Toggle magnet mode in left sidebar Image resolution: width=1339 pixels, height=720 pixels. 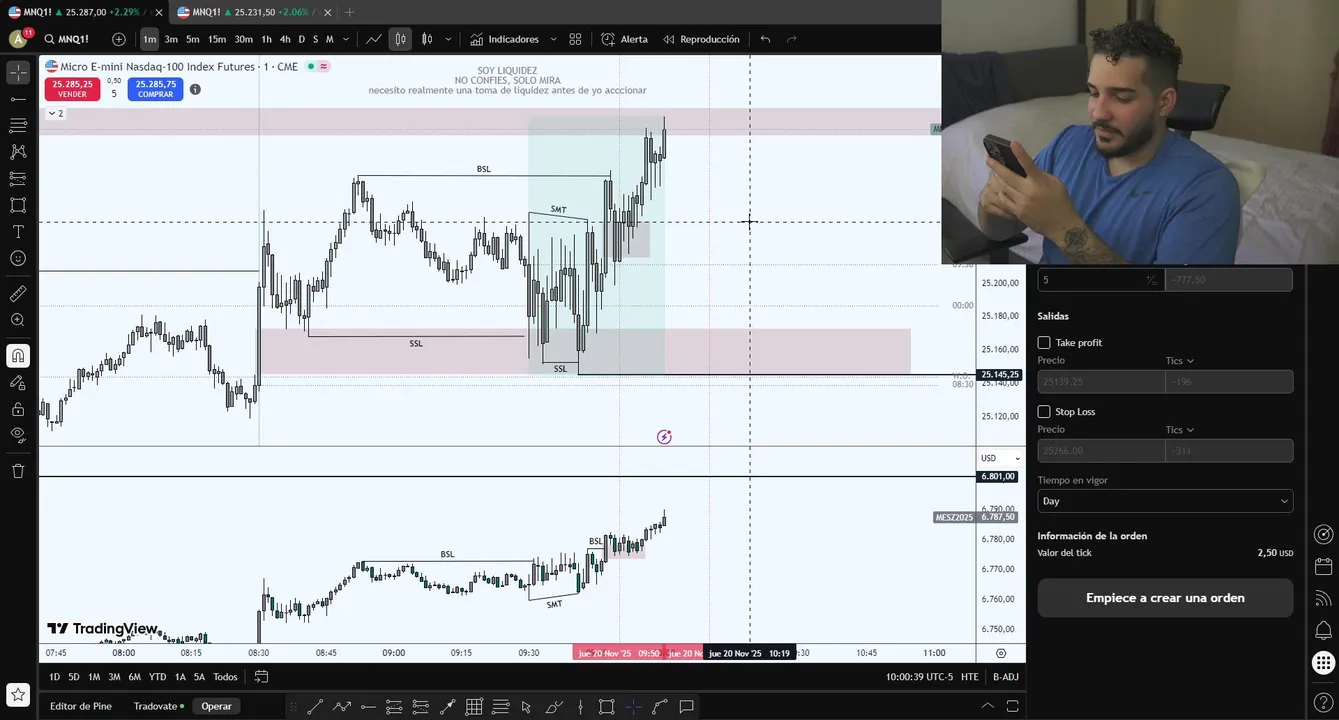[x=18, y=356]
